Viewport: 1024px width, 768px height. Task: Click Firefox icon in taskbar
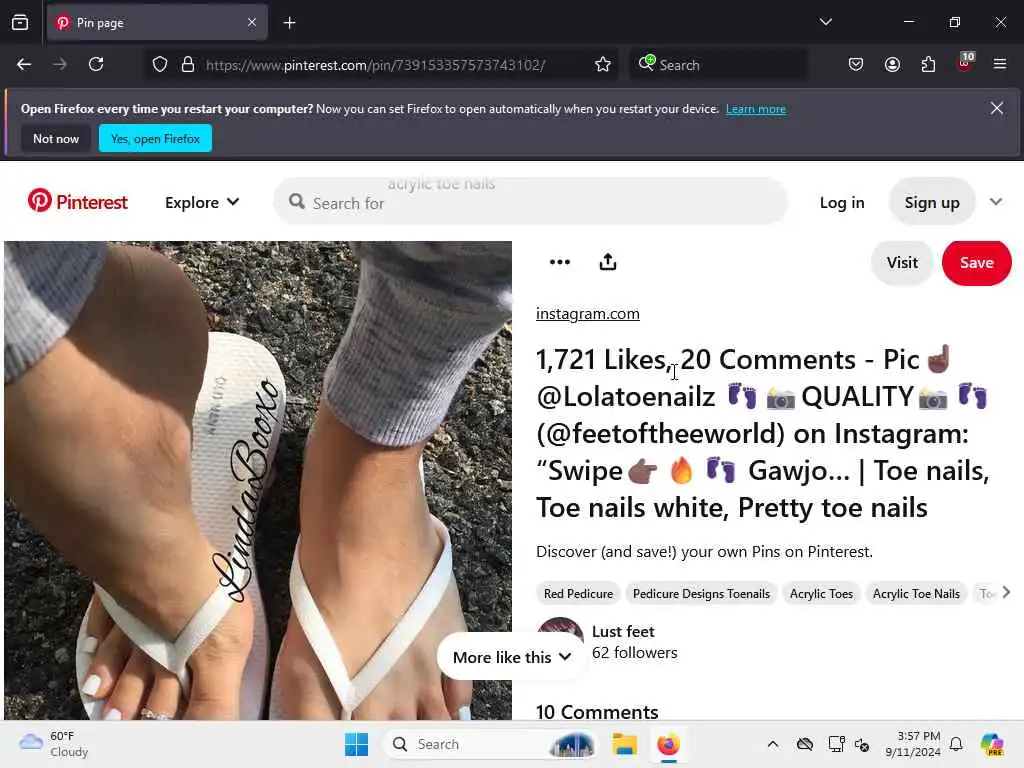(x=668, y=744)
